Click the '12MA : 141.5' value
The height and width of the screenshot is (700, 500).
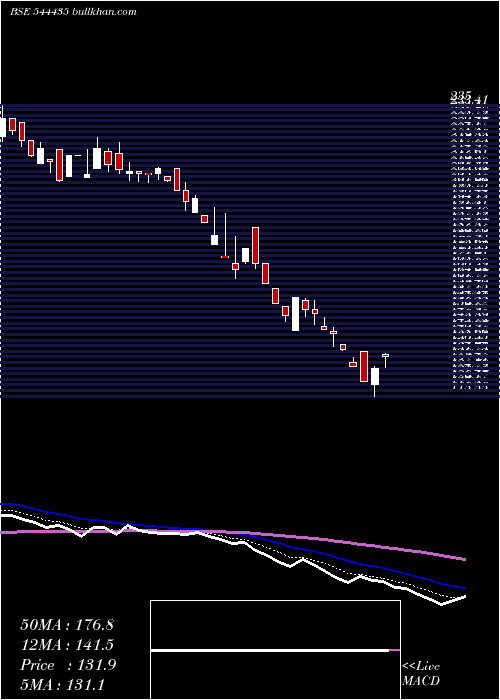point(67,645)
